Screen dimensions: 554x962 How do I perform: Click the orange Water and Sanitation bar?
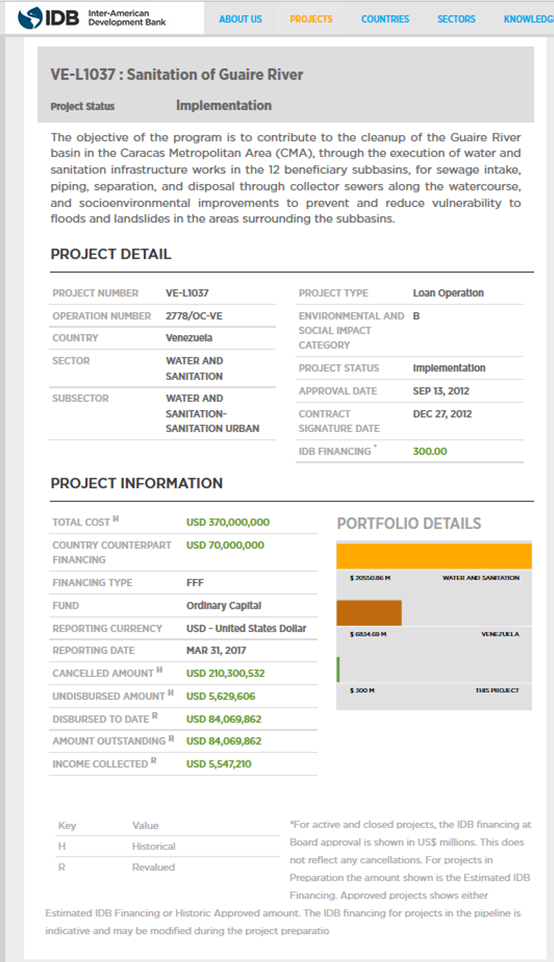[x=434, y=556]
